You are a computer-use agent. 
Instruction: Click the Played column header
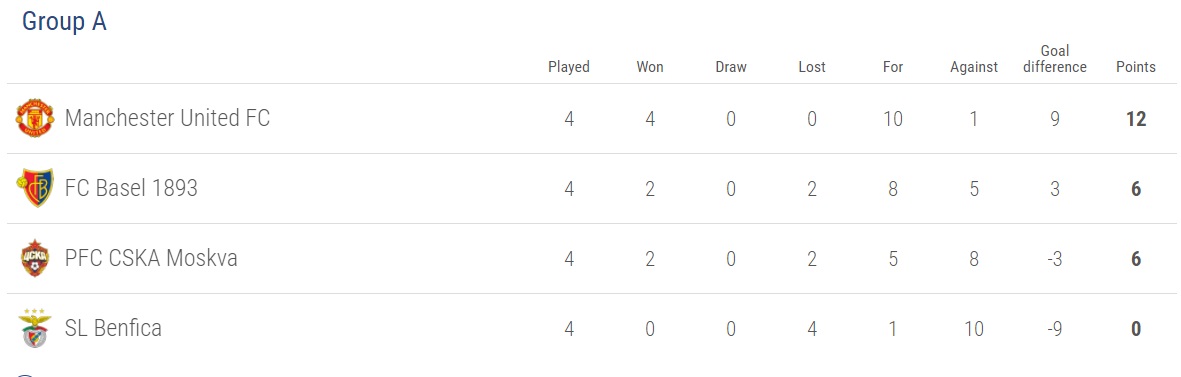(569, 67)
